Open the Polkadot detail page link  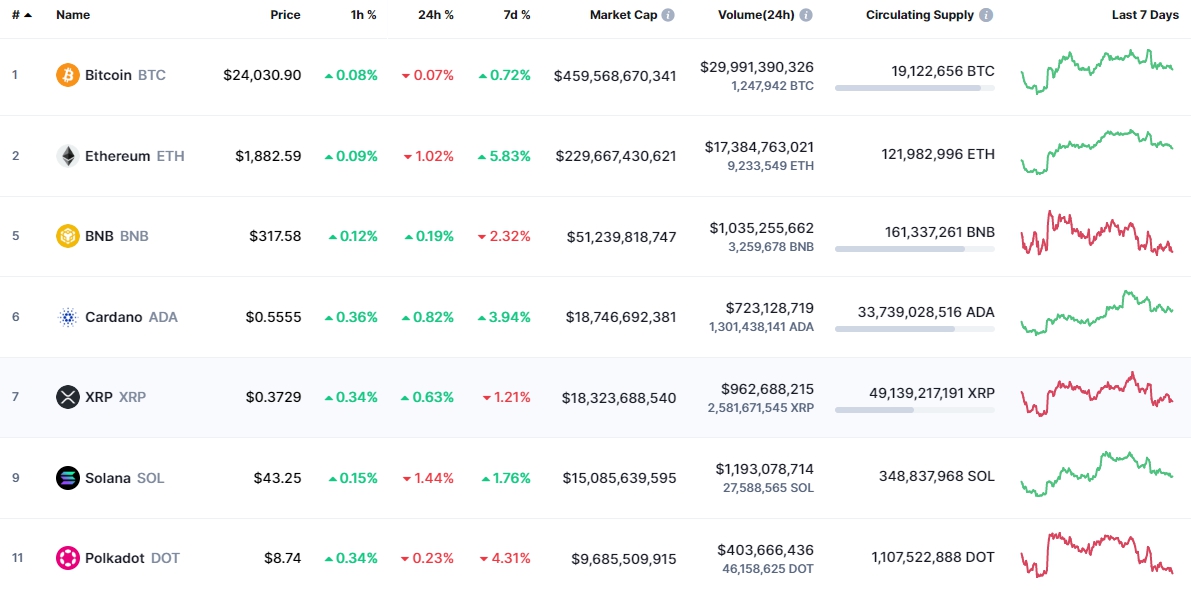(132, 558)
